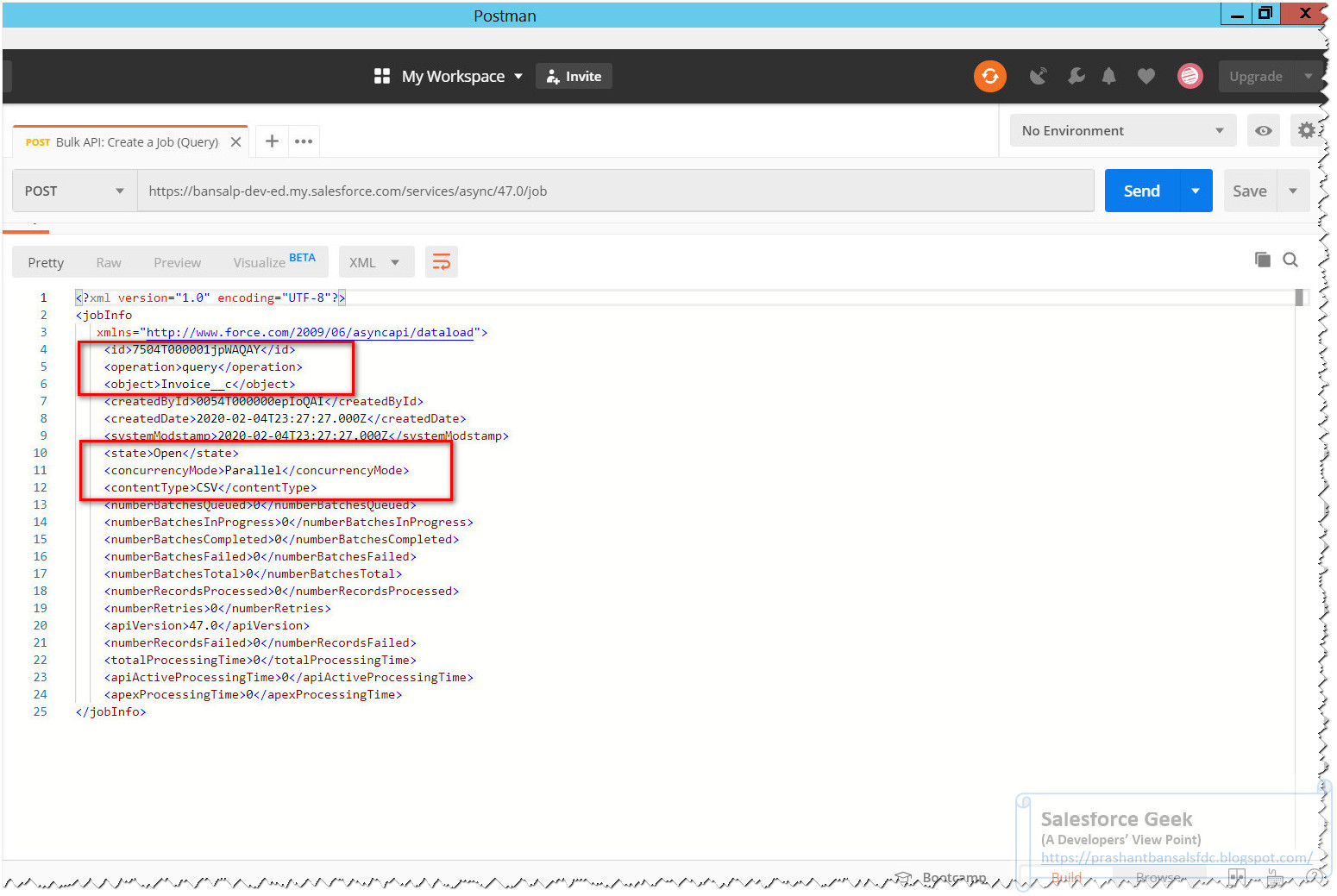
Task: Click the closing jobInfo tag line
Action: coord(110,711)
